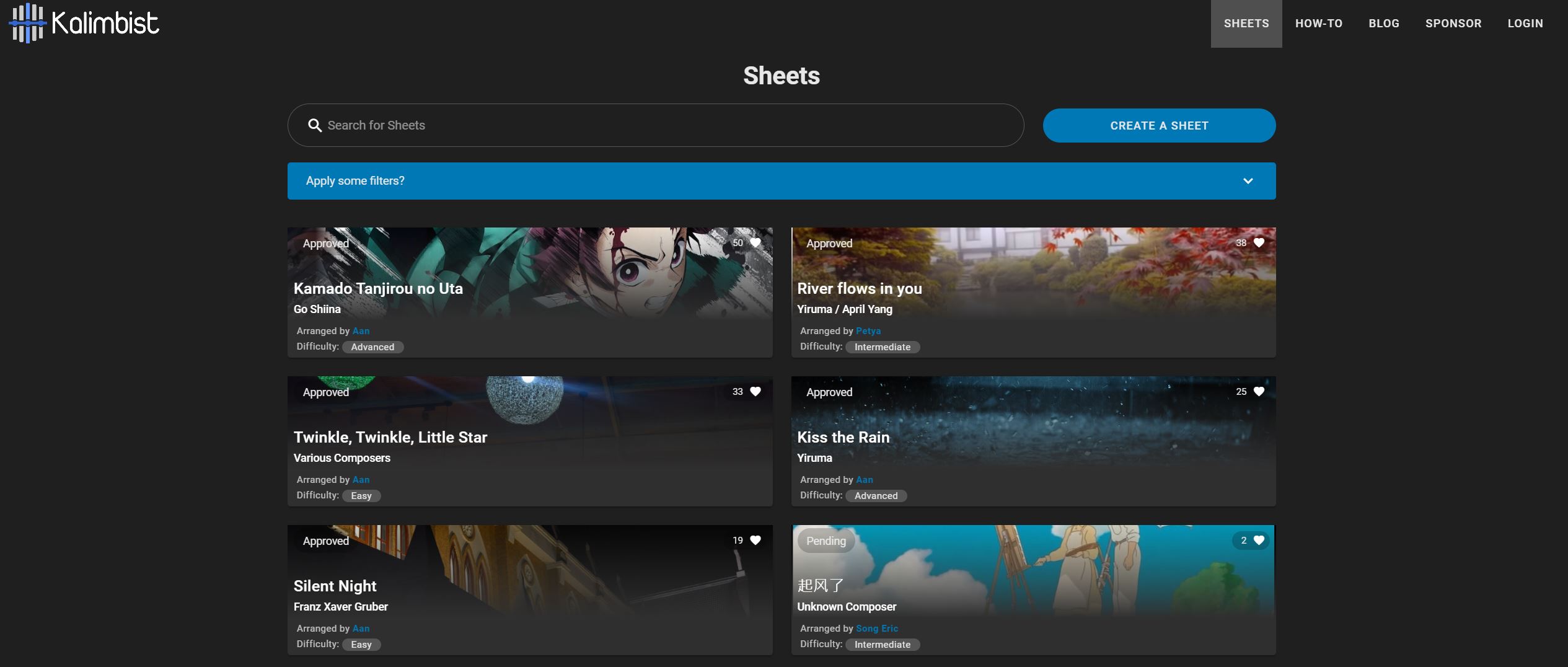Open the Kamado Tanjirou no Uta sheet title
This screenshot has width=1568, height=667.
[x=378, y=288]
